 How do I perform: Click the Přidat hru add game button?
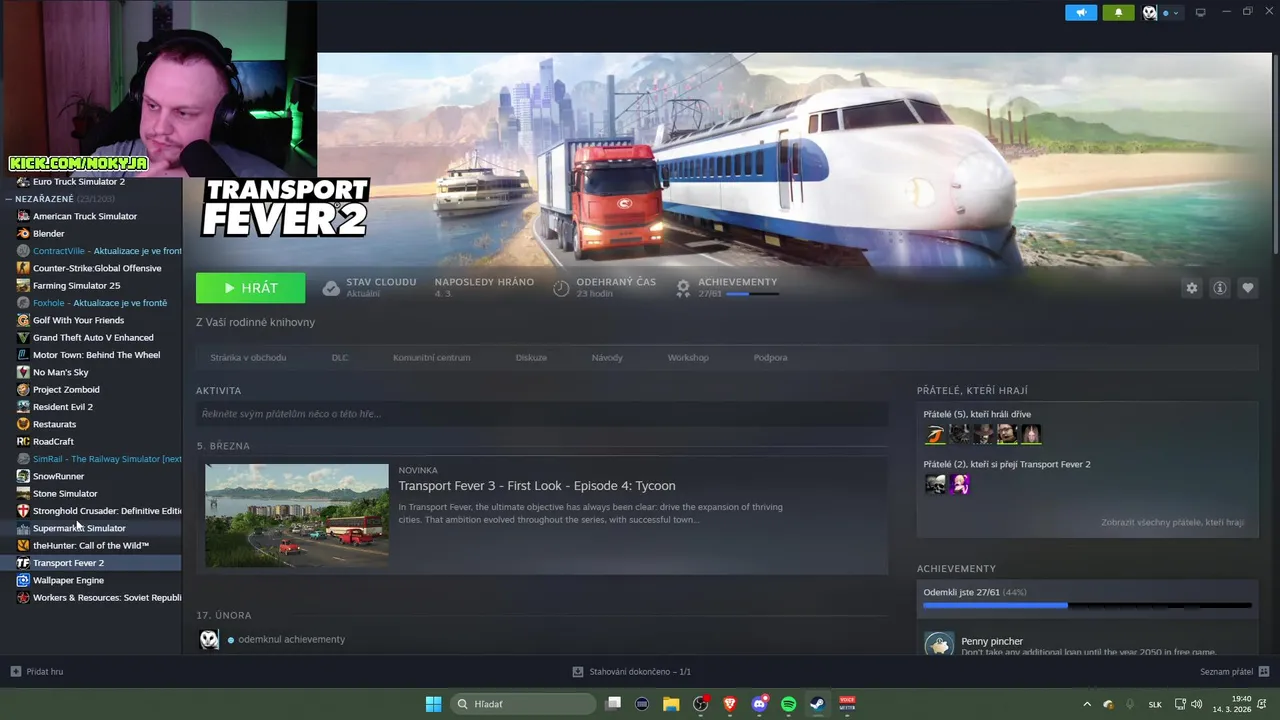pyautogui.click(x=37, y=672)
